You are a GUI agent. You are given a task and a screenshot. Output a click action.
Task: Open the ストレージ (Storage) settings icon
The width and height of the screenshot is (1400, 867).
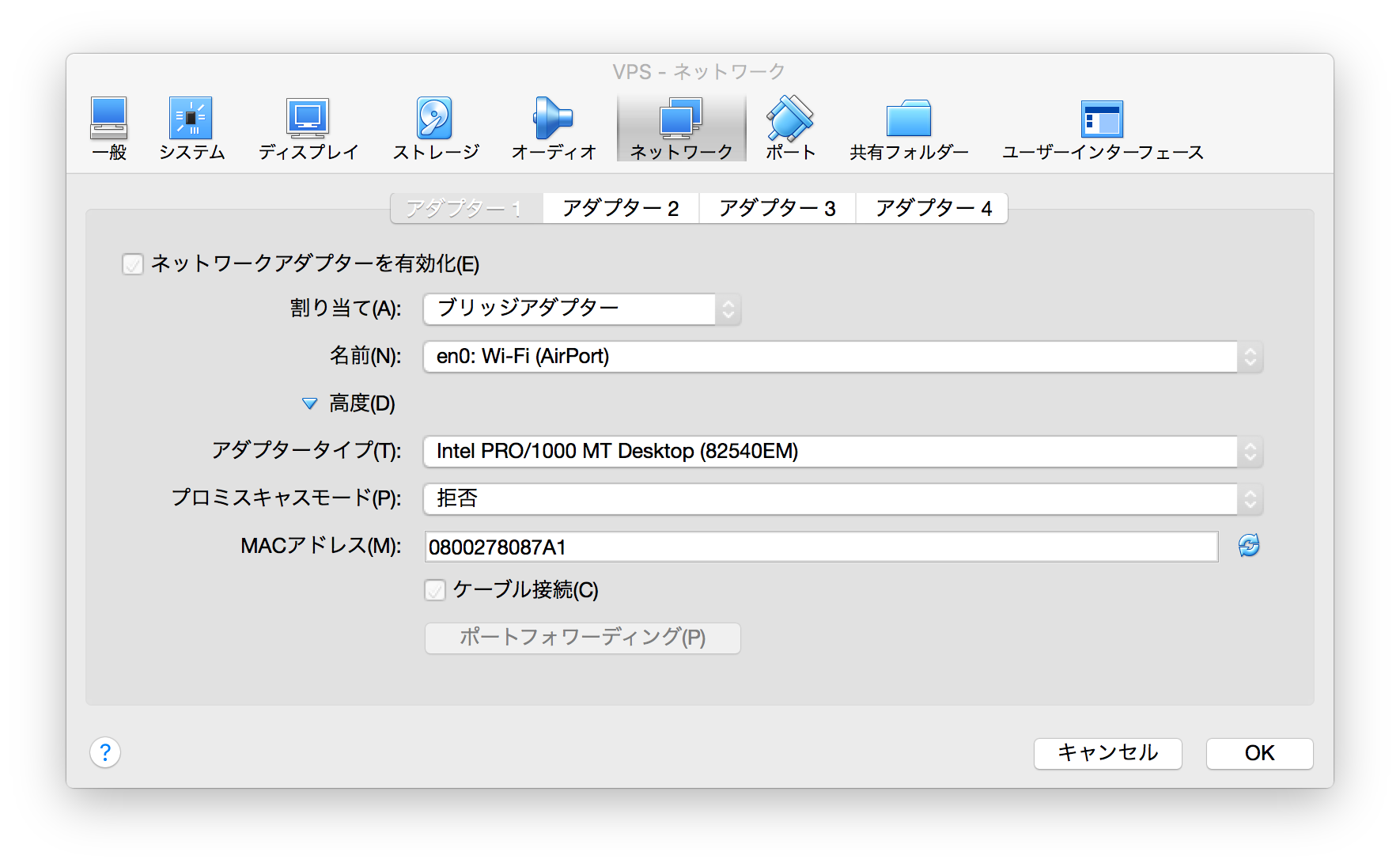click(435, 119)
